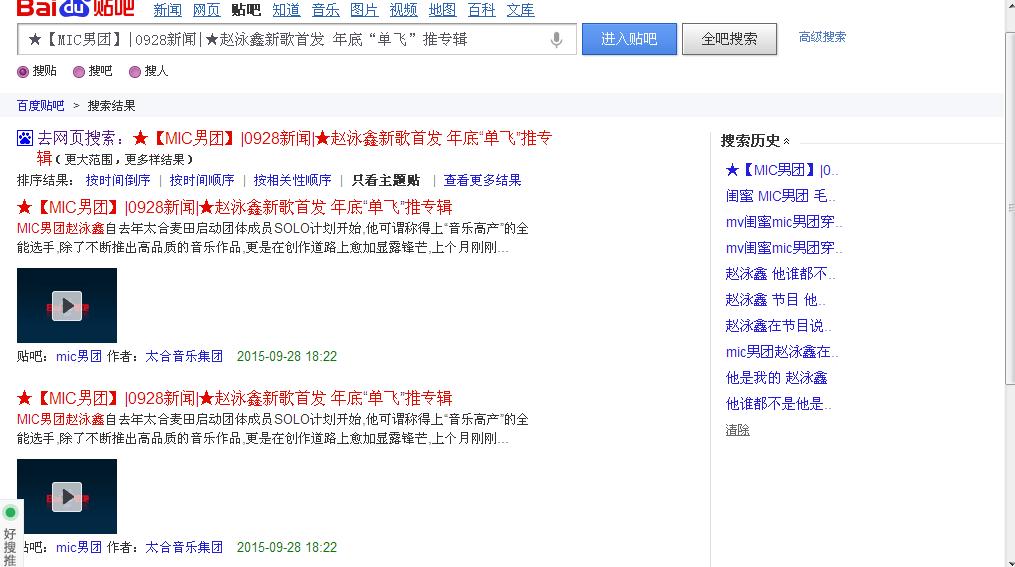Click 查看更多结果 link
The image size is (1015, 567).
pos(482,181)
